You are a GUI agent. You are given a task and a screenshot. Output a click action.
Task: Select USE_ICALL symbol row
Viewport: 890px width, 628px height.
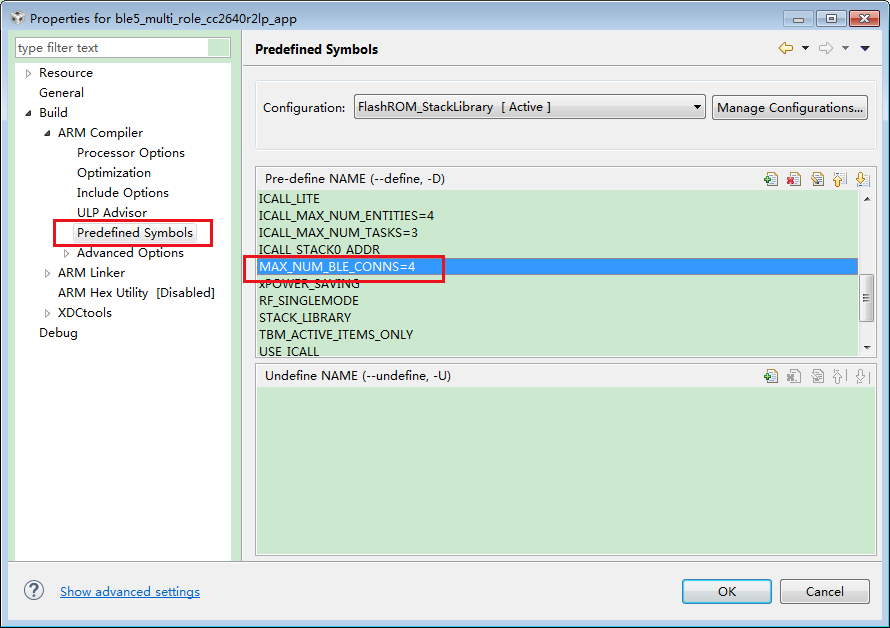557,351
